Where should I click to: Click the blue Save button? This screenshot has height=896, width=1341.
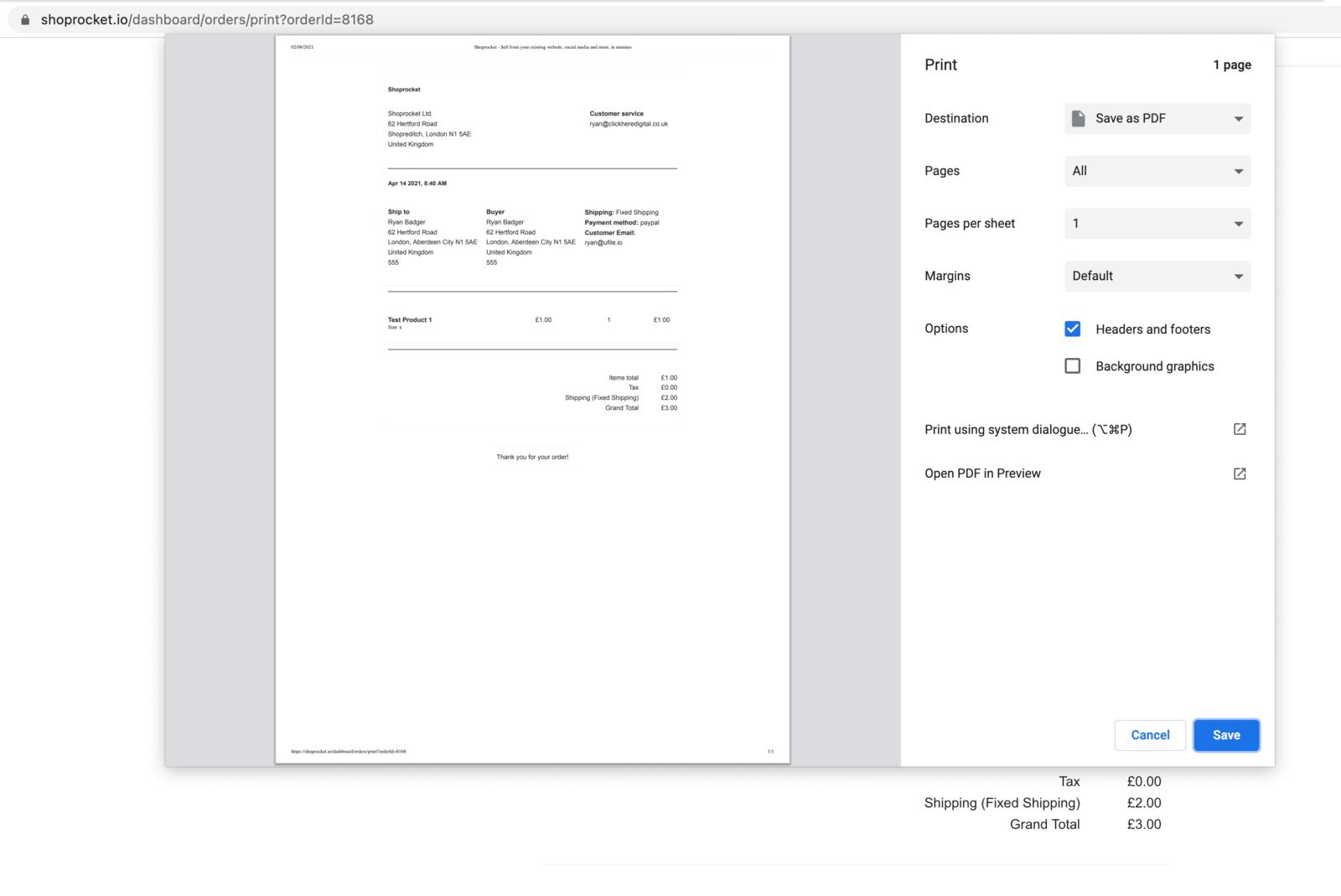pos(1225,735)
